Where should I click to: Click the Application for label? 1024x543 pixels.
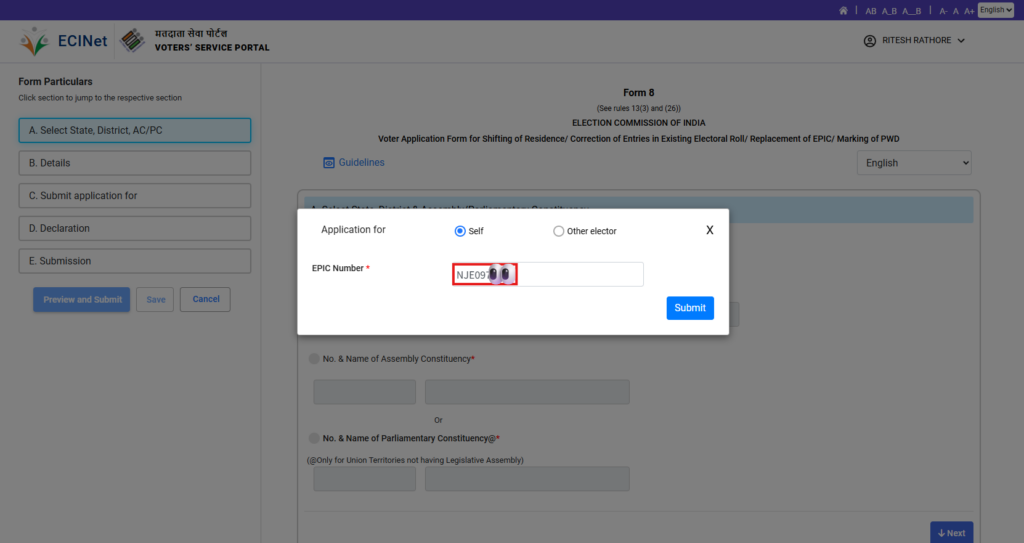(x=353, y=229)
